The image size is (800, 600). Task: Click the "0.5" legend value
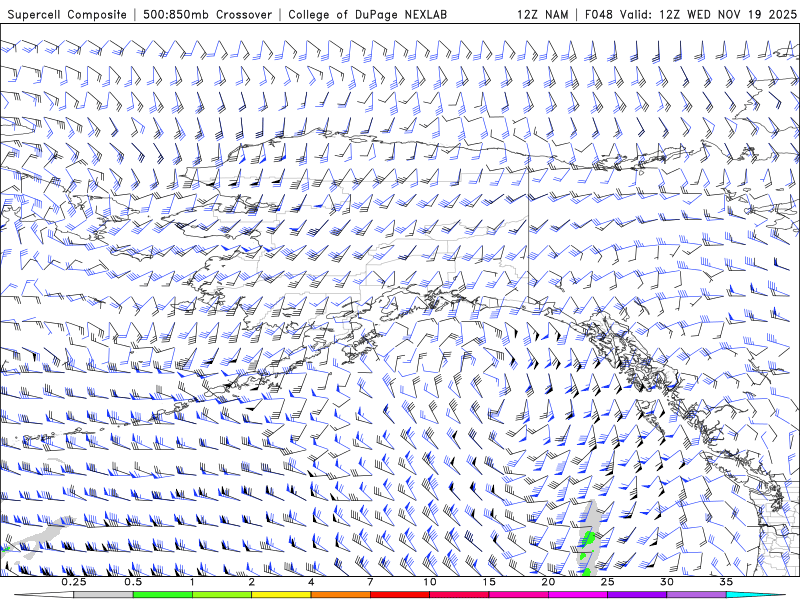click(x=133, y=582)
